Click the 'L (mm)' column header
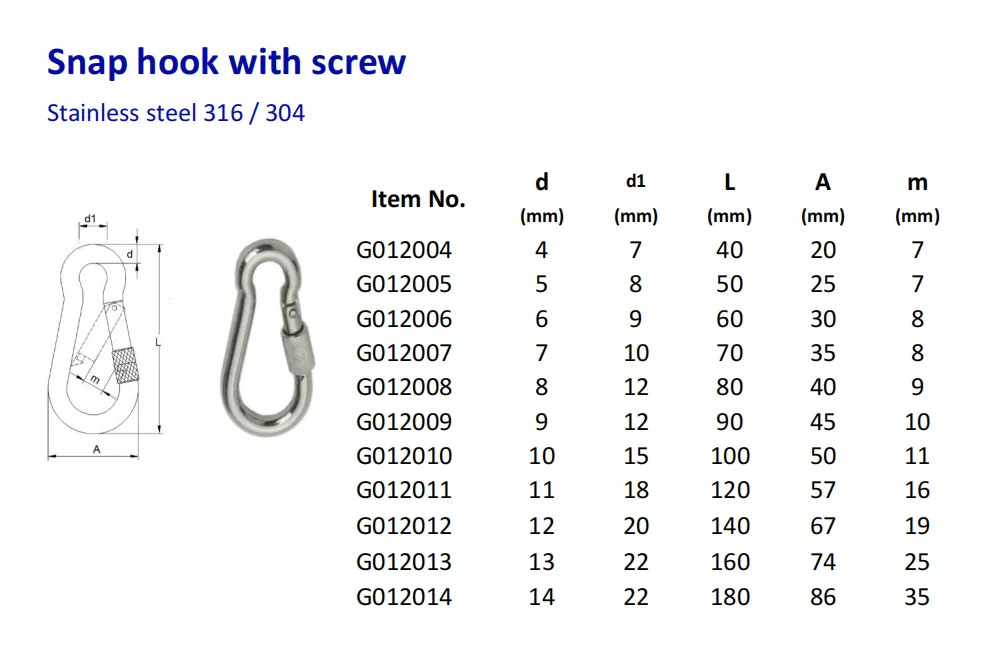 point(730,198)
